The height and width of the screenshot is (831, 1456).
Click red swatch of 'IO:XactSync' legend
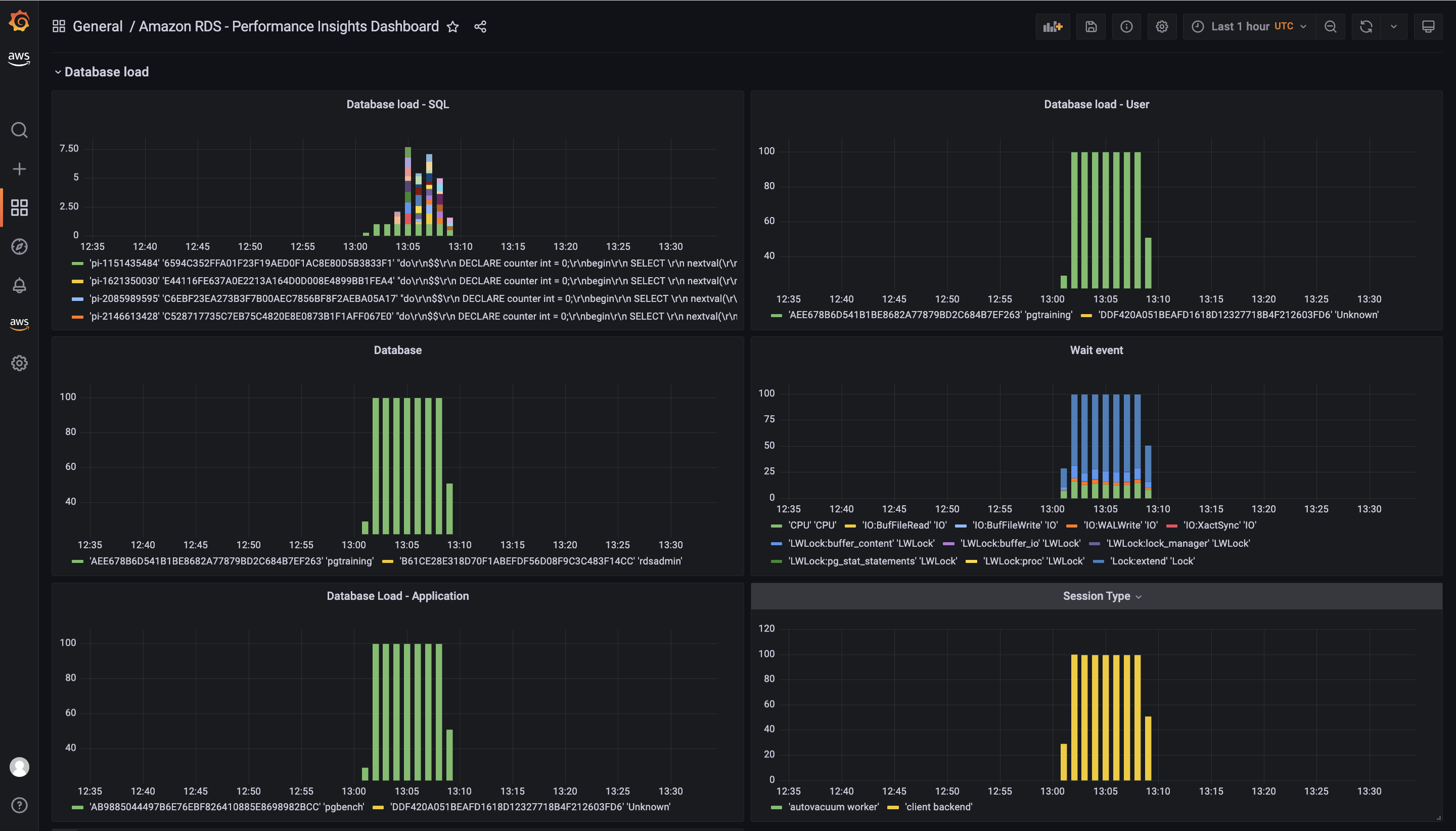1172,526
